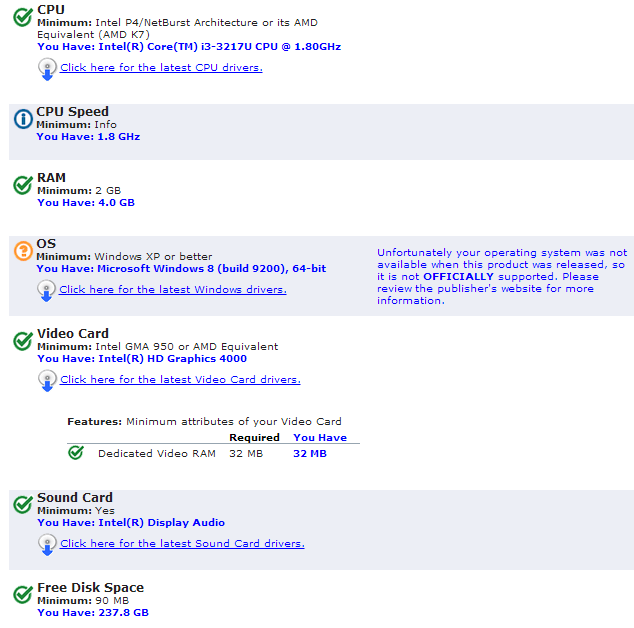Image resolution: width=634 pixels, height=628 pixels.
Task: Click the download disc icon for Windows drivers
Action: click(46, 291)
